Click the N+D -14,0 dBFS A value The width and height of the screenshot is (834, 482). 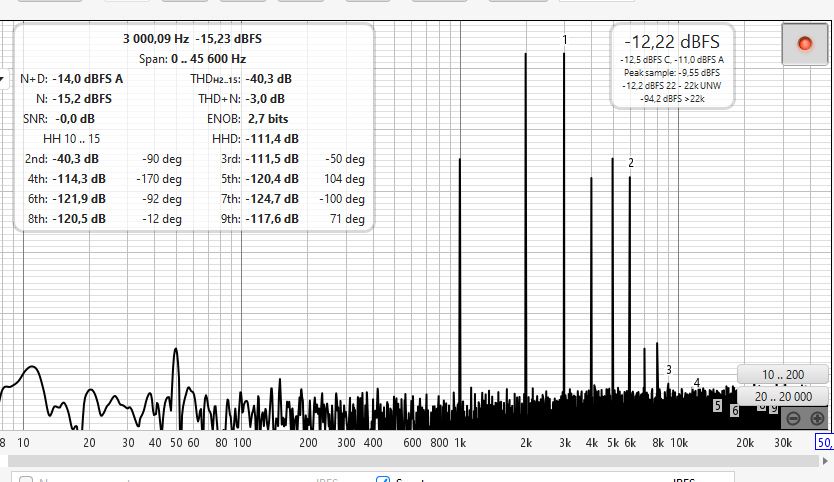[x=88, y=79]
